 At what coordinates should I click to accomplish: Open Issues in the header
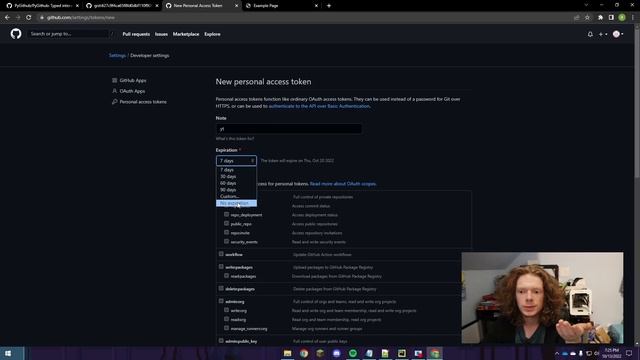tap(161, 34)
